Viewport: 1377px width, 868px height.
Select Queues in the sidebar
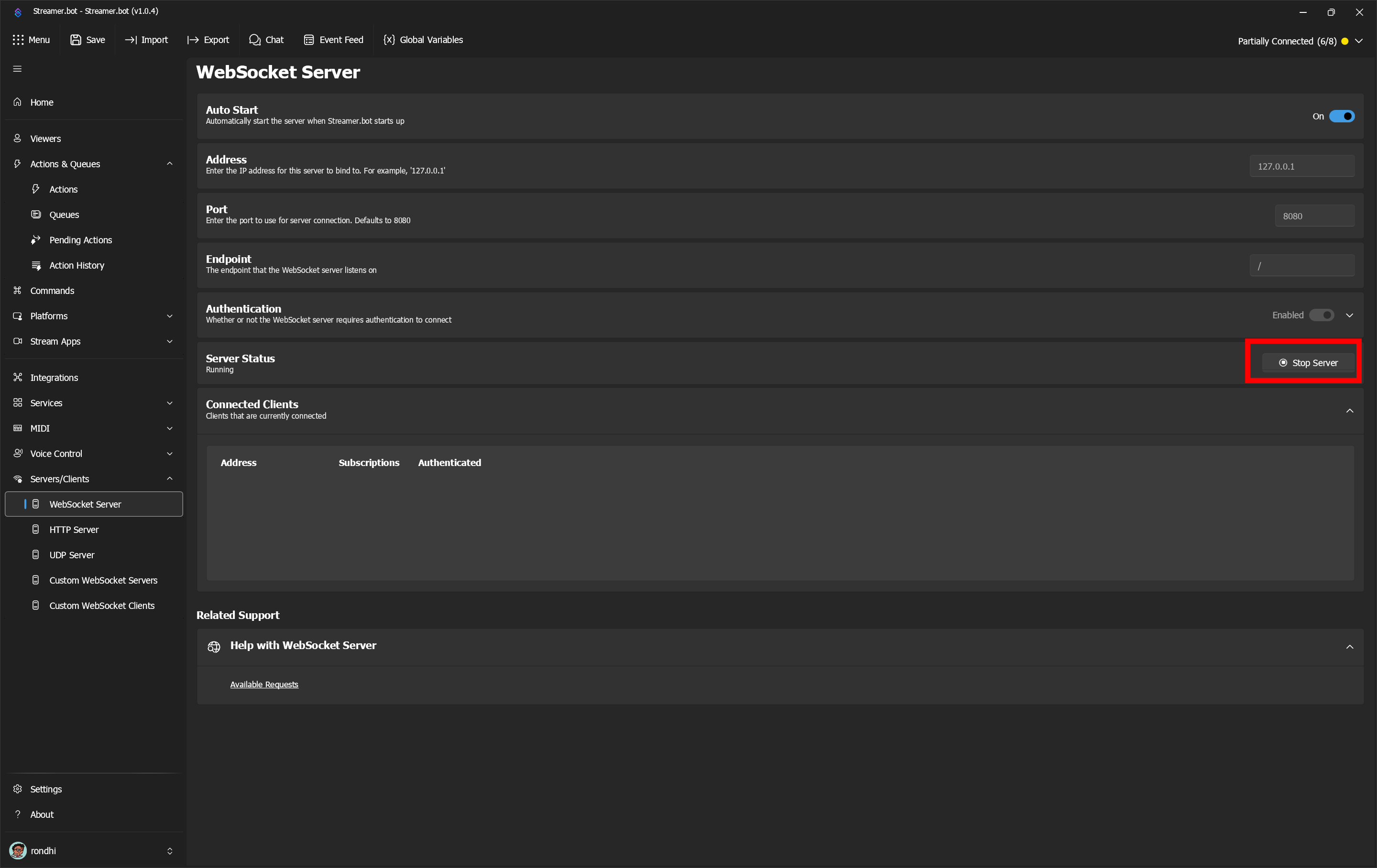click(94, 215)
